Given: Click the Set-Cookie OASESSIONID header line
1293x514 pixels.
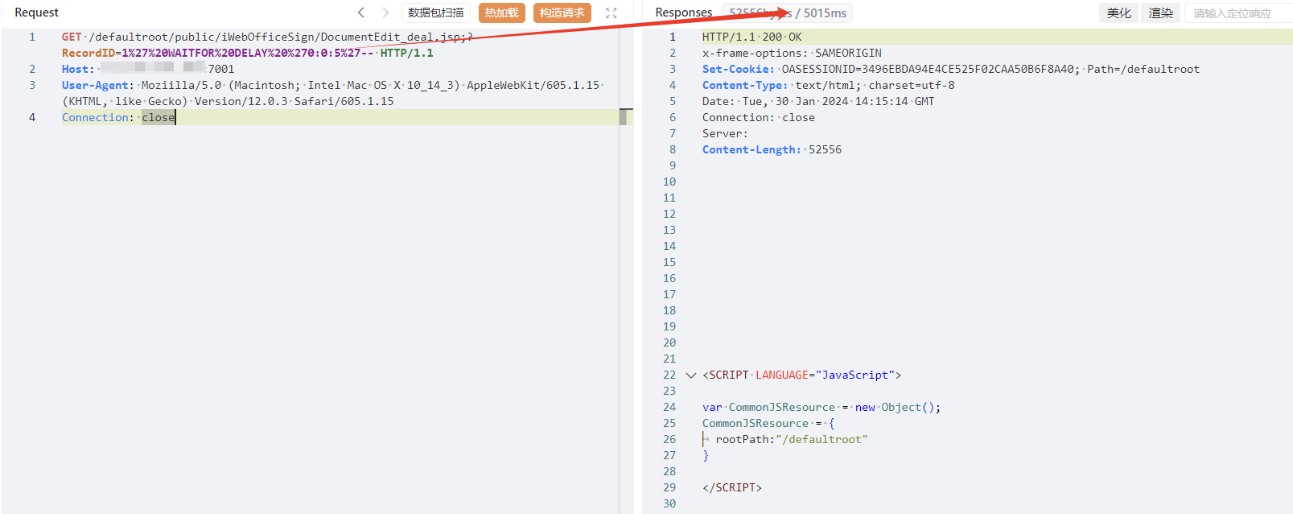Looking at the screenshot, I should point(950,69).
